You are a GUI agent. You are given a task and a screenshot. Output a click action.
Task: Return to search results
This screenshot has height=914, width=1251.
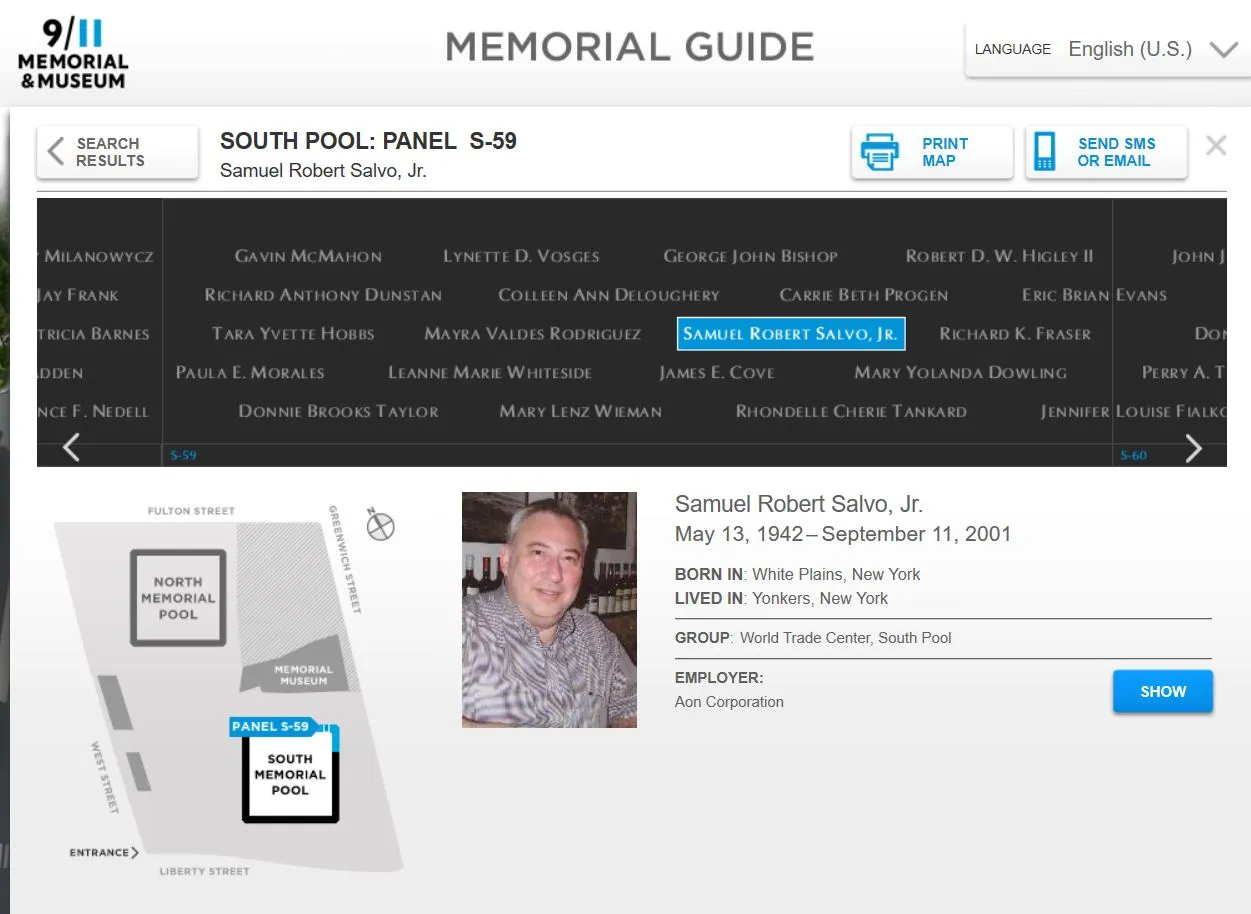coord(115,151)
